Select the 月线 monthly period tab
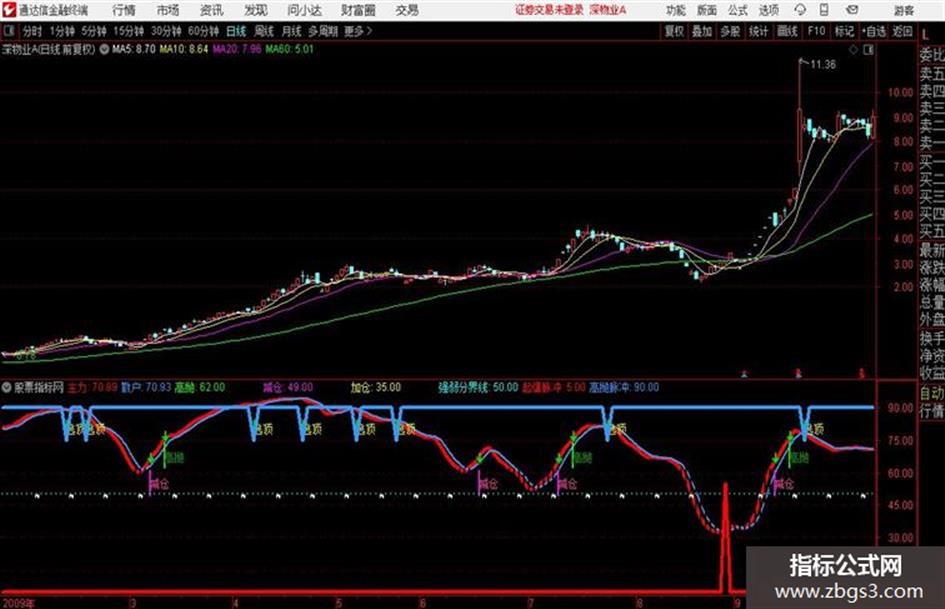The height and width of the screenshot is (609, 945). click(x=291, y=31)
